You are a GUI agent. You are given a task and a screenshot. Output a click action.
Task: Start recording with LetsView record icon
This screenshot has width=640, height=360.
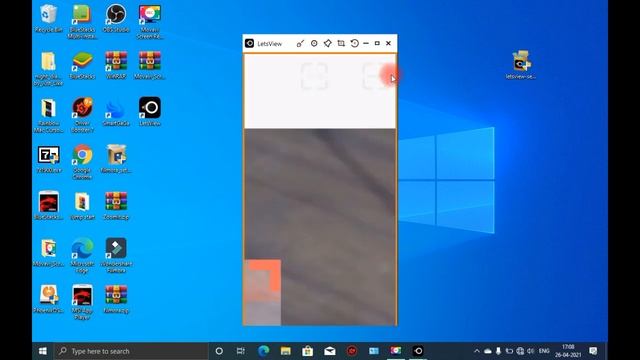point(314,43)
